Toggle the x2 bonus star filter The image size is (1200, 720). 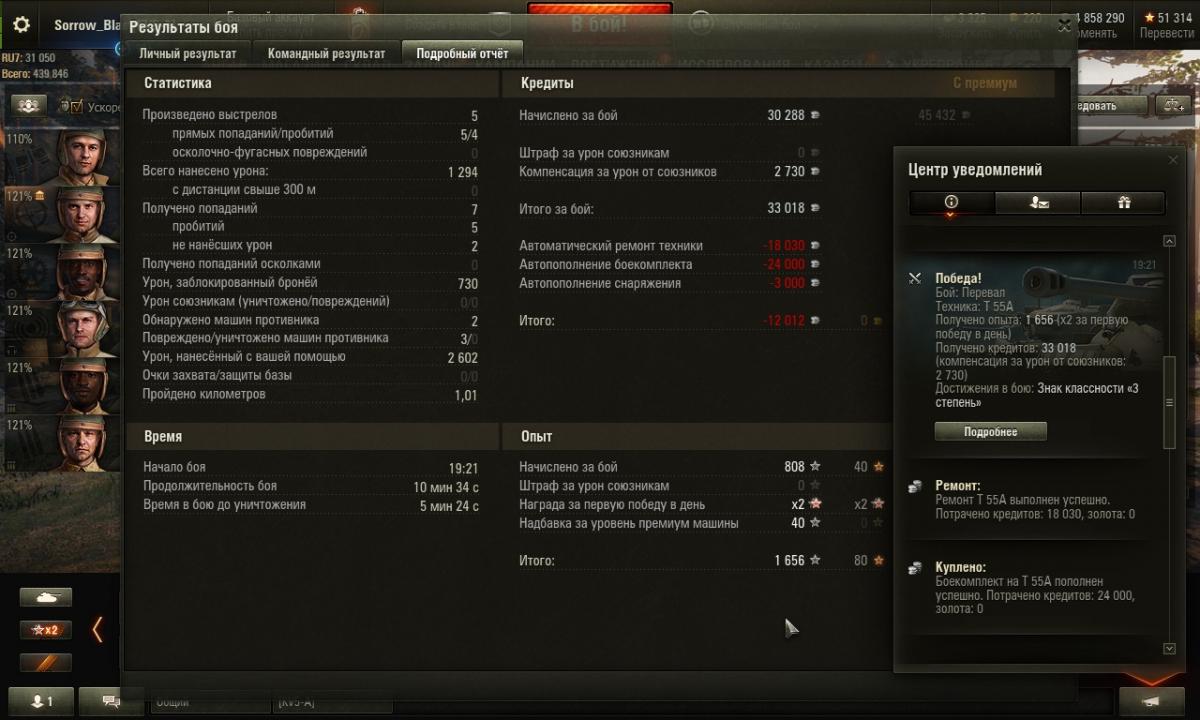tap(46, 630)
